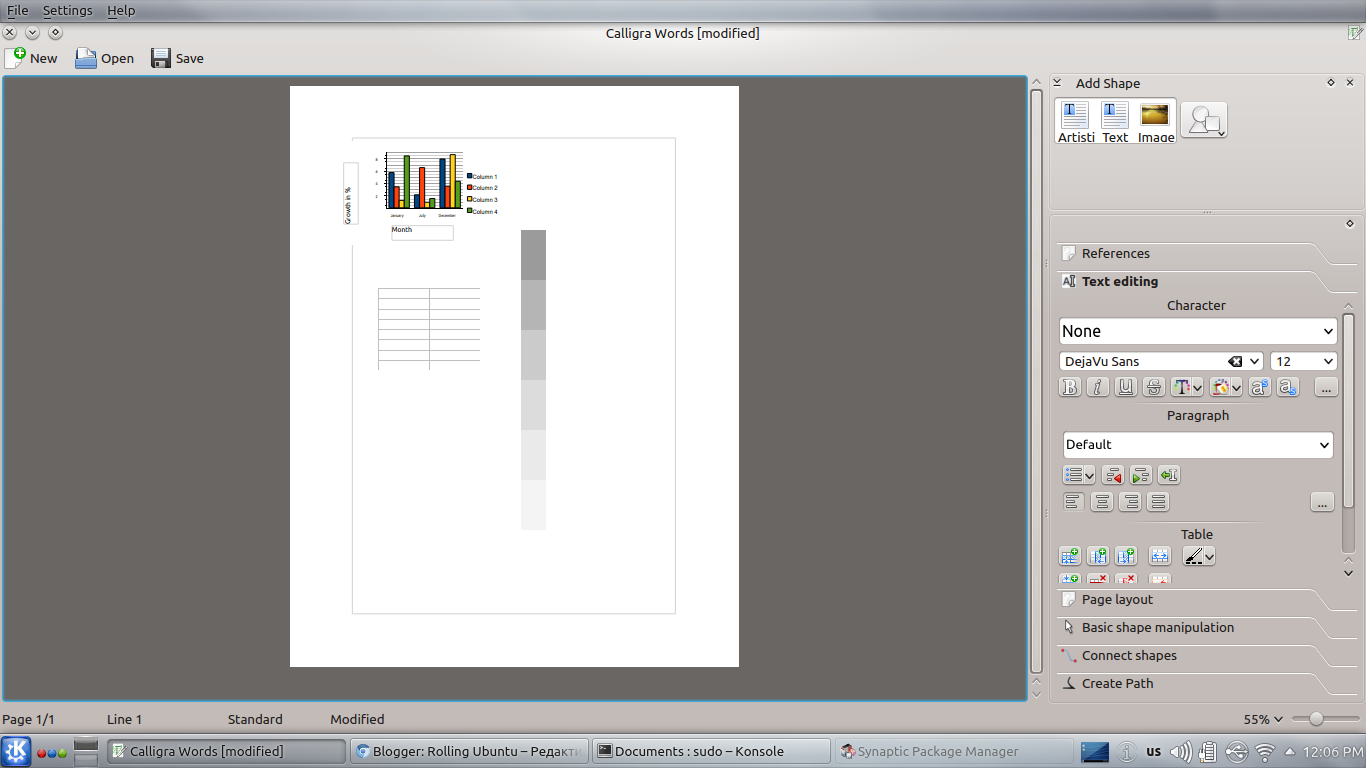Center align the paragraph
Screen dimensions: 1366x768
point(1101,501)
